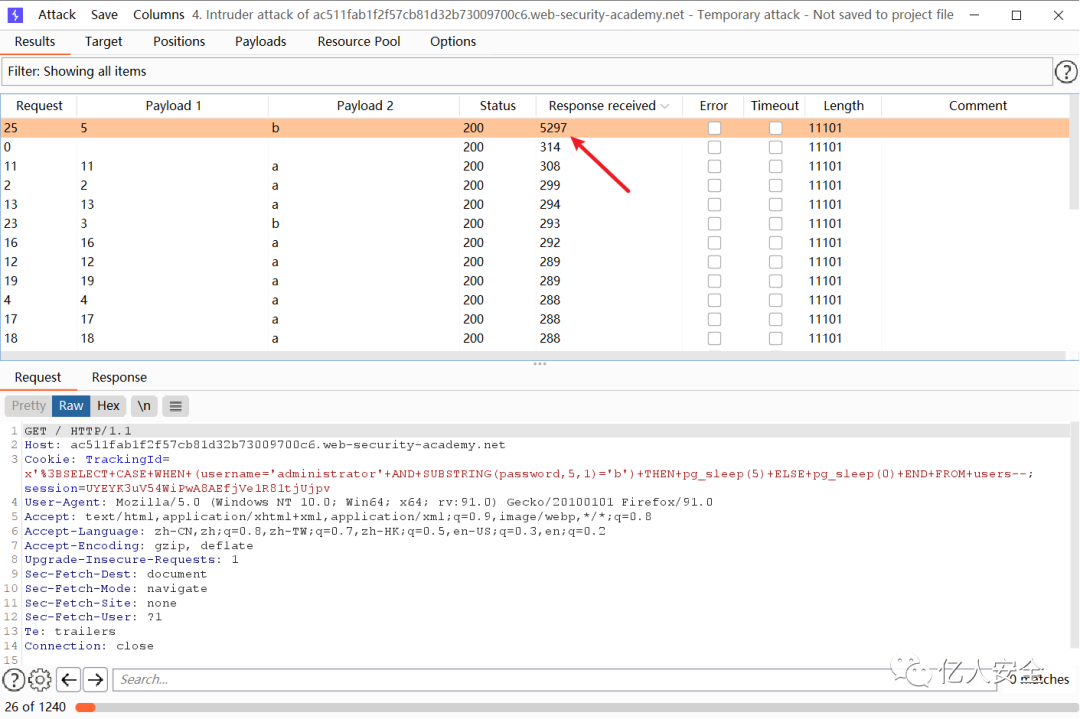Open the message editor hamburger menu
This screenshot has height=719, width=1080.
coord(176,406)
